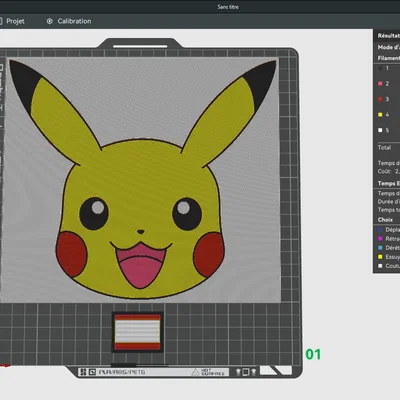The width and height of the screenshot is (400, 400).
Task: Toggle the cyan Dérét… legend entry
Action: coord(388,248)
